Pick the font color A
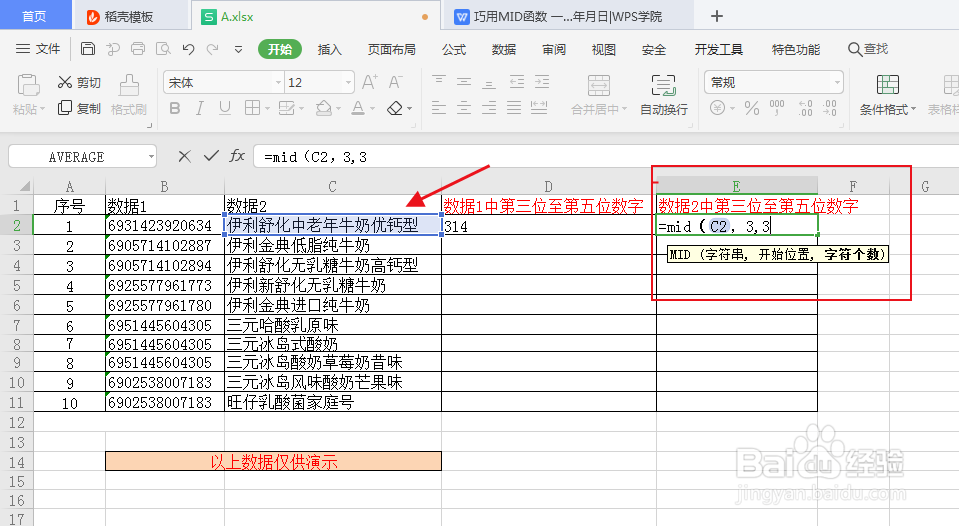Viewport: 959px width, 526px height. 358,108
